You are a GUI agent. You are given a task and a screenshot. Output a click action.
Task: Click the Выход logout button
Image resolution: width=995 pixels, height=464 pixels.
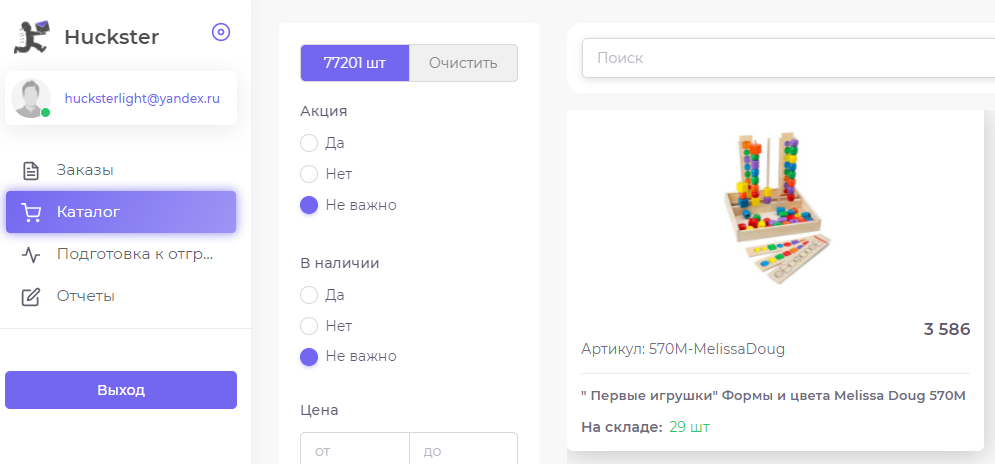click(x=121, y=390)
